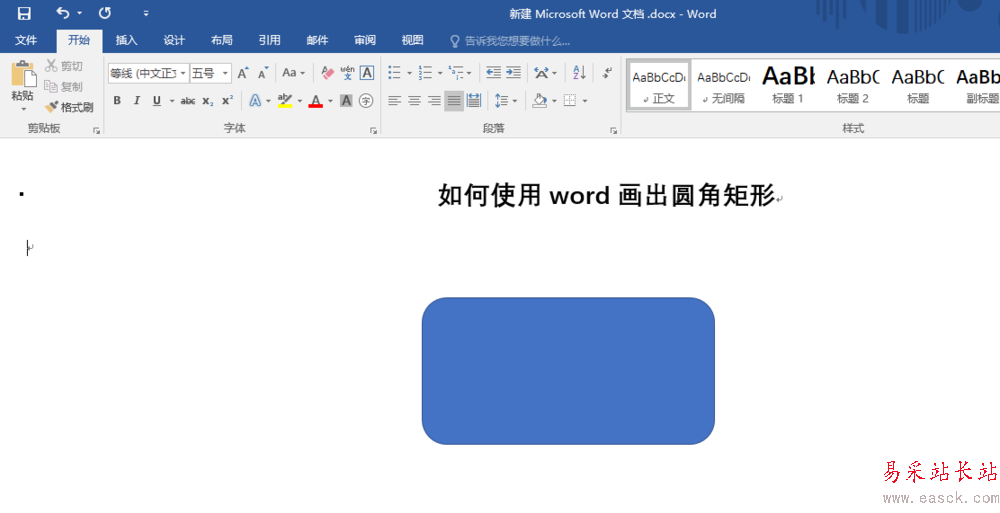This screenshot has width=1000, height=513.
Task: Decrease paragraph indent
Action: (493, 73)
